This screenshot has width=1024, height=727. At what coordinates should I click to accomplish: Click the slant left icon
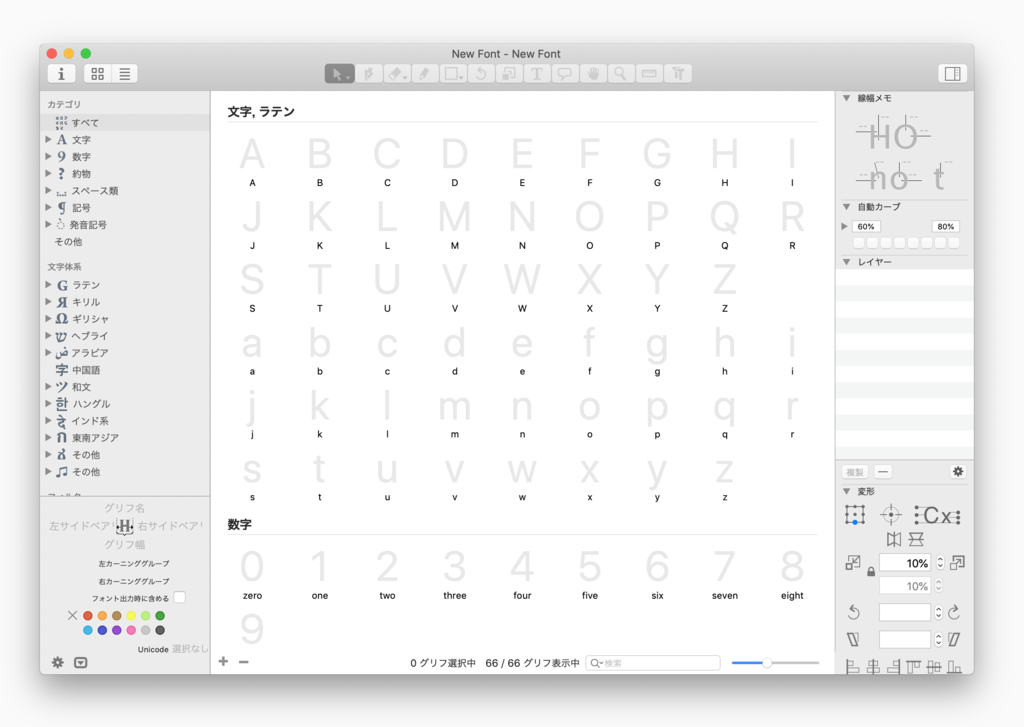(x=853, y=639)
